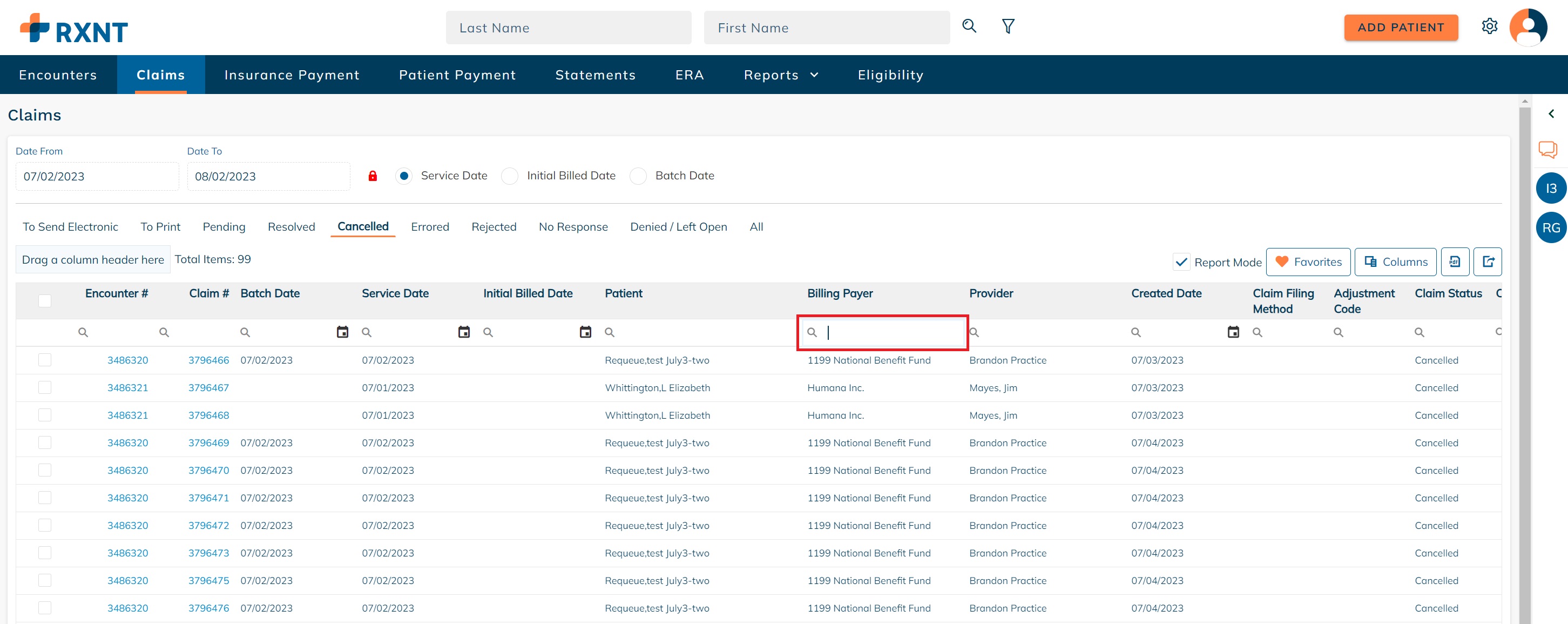Image resolution: width=1568 pixels, height=624 pixels.
Task: Export grid to PDF icon
Action: tap(1455, 262)
